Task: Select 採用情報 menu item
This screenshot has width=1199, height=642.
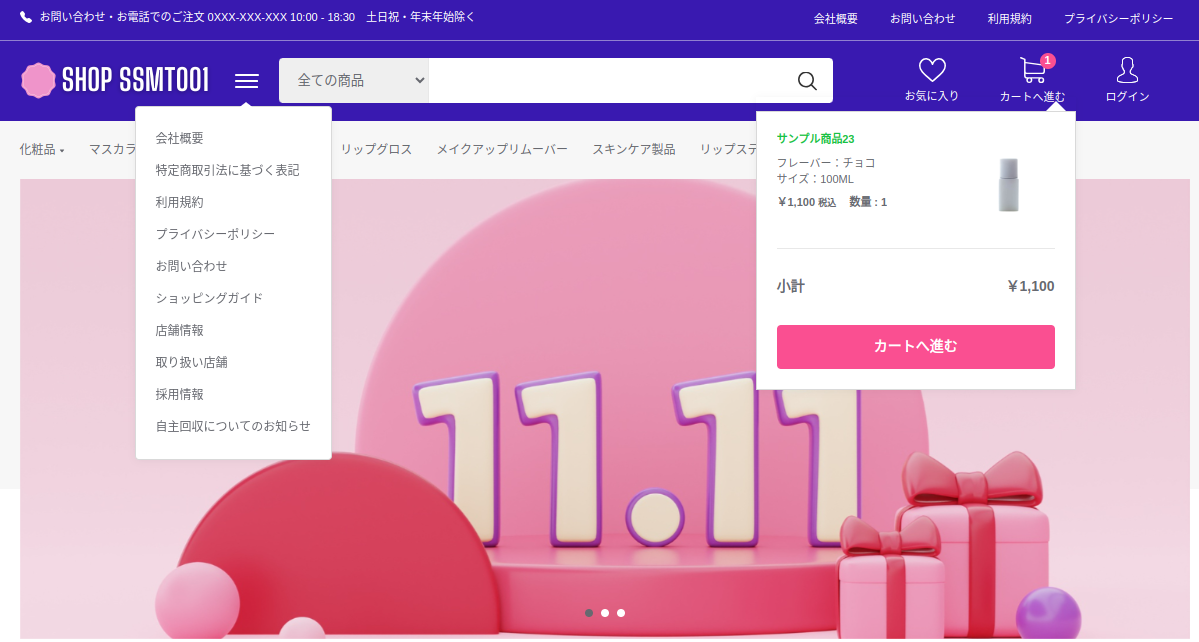Action: (x=180, y=394)
